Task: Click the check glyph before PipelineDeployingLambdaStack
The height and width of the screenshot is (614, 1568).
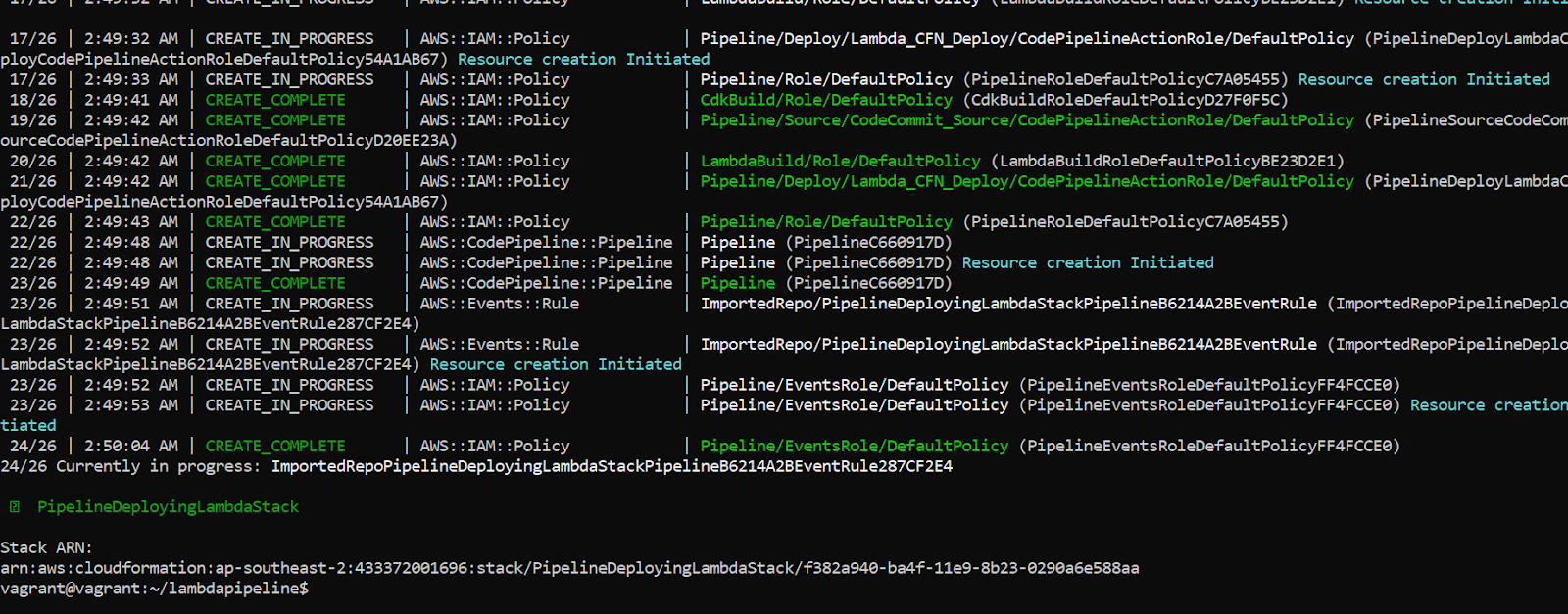Action: (x=14, y=507)
